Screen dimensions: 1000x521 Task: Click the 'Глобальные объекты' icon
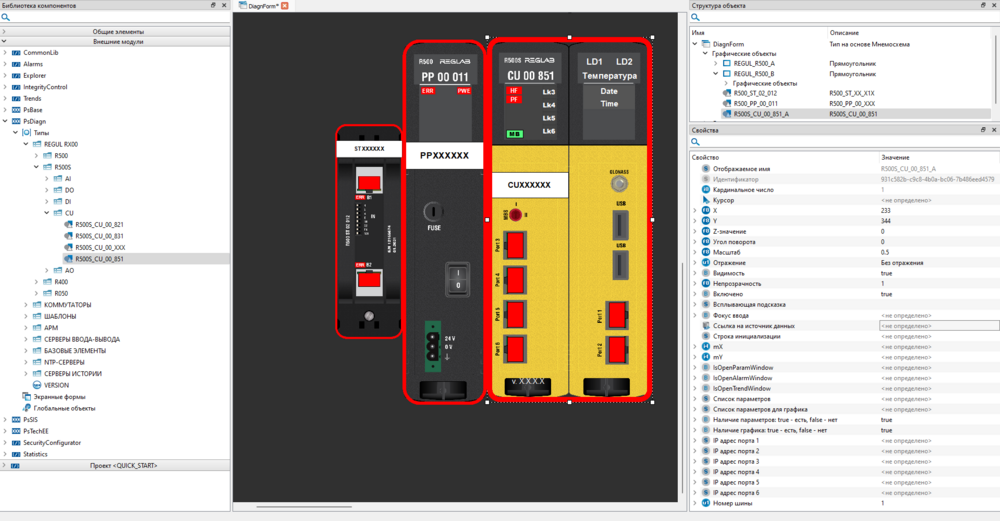(x=26, y=408)
